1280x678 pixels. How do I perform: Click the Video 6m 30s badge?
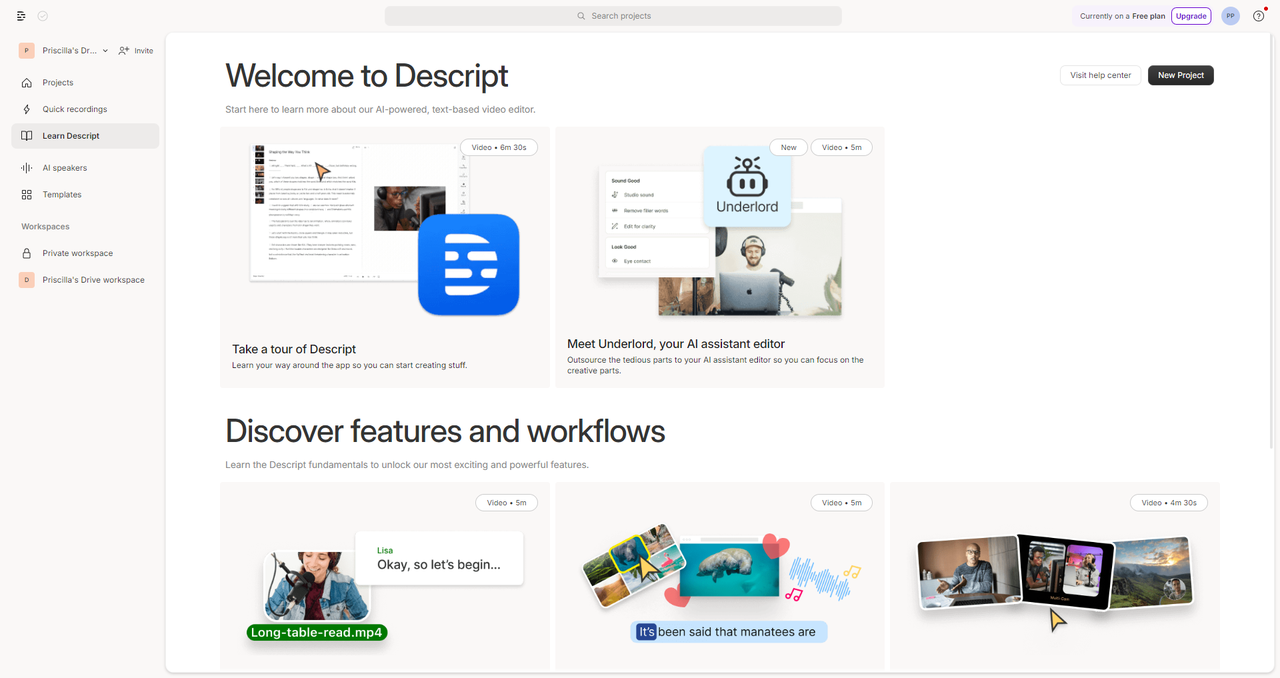click(x=499, y=147)
